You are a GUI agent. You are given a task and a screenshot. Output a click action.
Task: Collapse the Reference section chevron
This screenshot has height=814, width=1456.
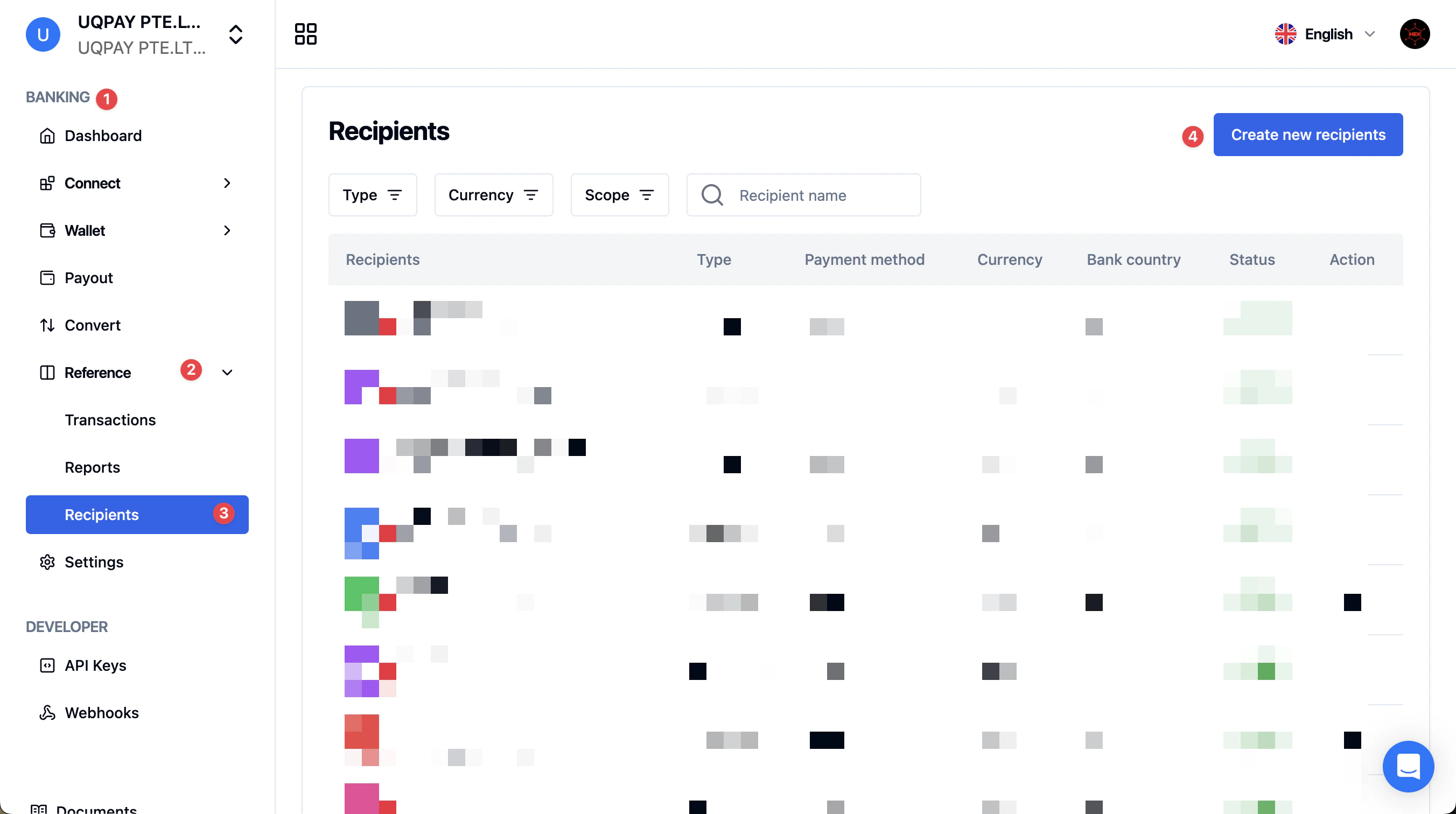[227, 373]
